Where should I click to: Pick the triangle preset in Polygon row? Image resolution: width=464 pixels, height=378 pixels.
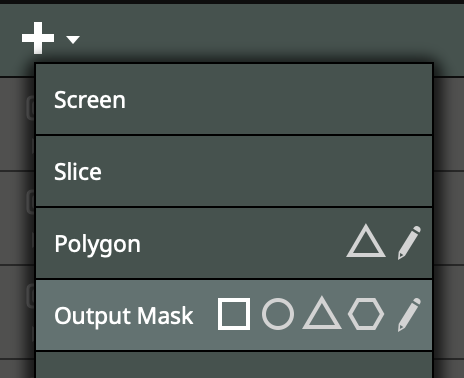click(x=366, y=241)
